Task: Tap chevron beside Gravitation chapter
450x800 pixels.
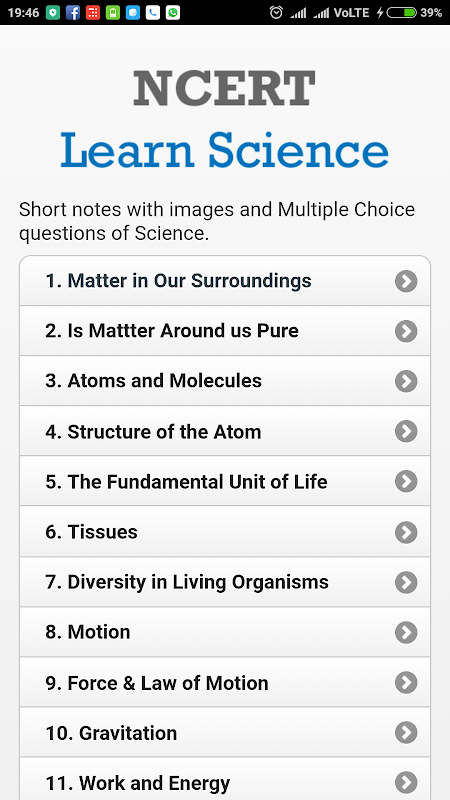Action: pos(406,733)
